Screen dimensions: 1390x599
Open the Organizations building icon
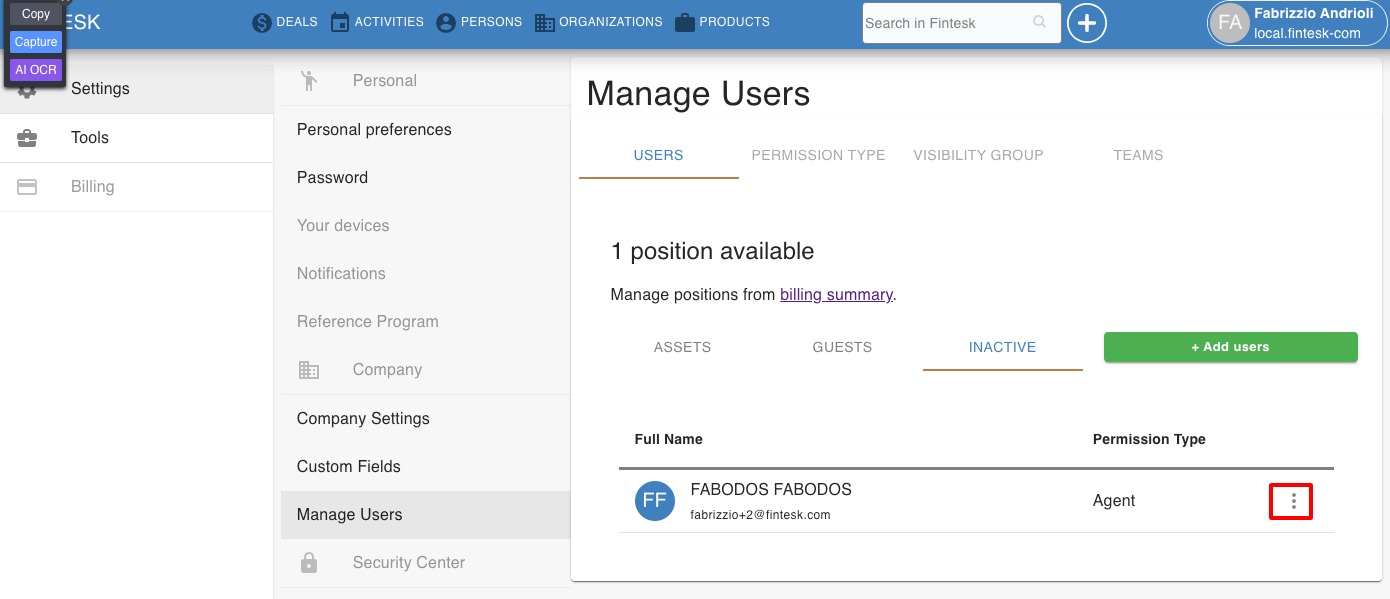click(x=545, y=22)
